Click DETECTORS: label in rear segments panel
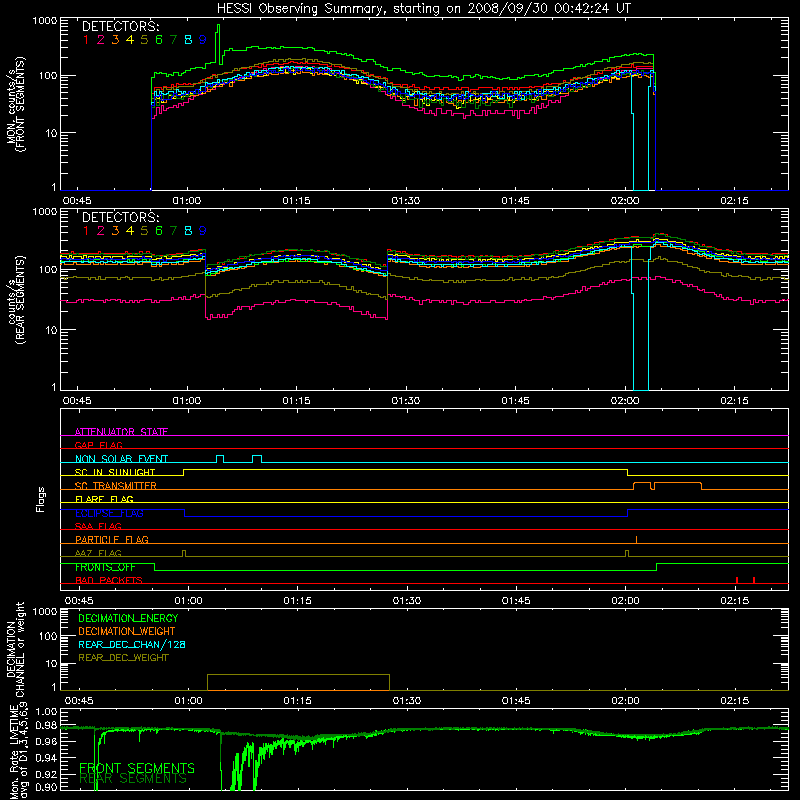Image resolution: width=800 pixels, height=800 pixels. 120,217
